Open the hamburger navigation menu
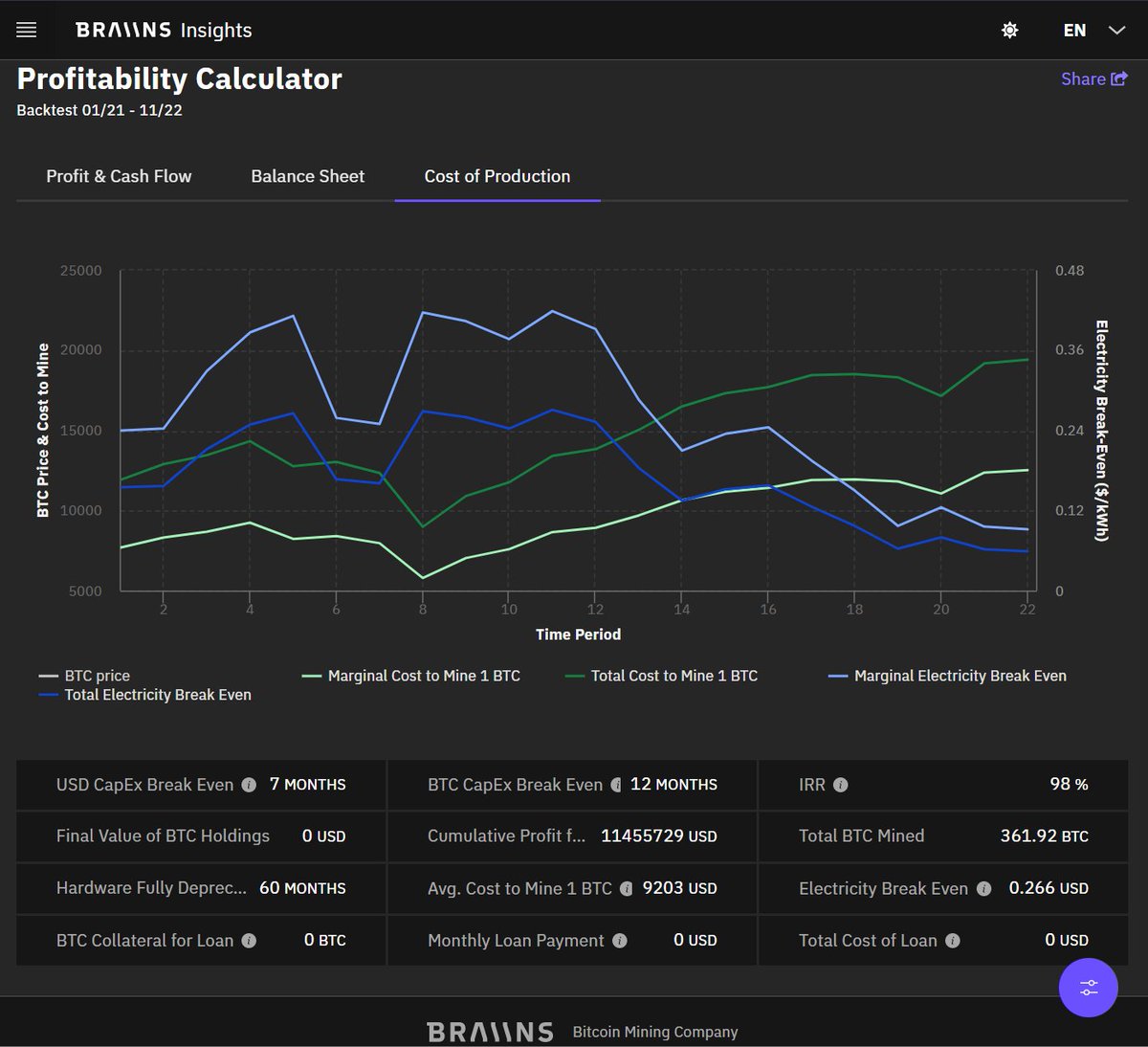 27,31
